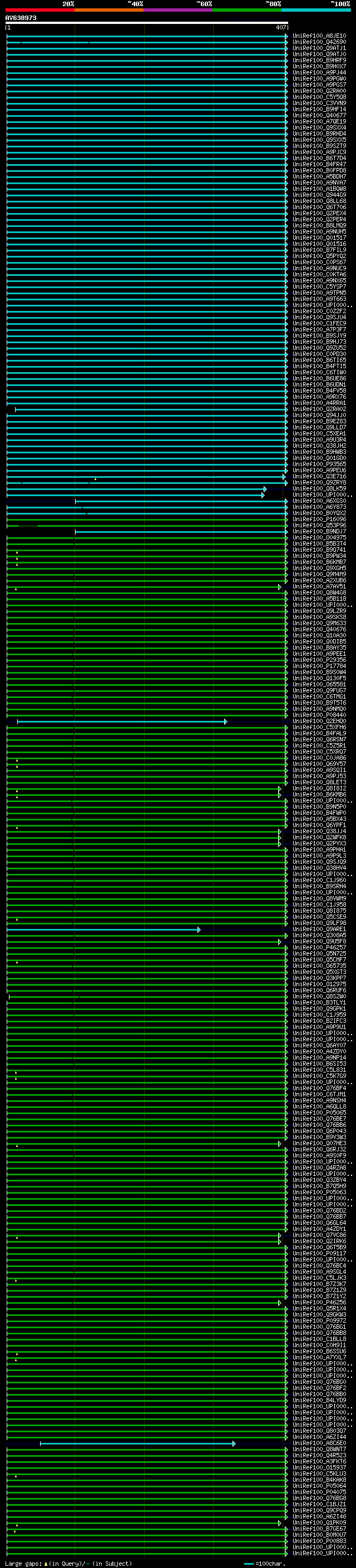Select hit label UniRef100_Q42690

pos(319,42)
